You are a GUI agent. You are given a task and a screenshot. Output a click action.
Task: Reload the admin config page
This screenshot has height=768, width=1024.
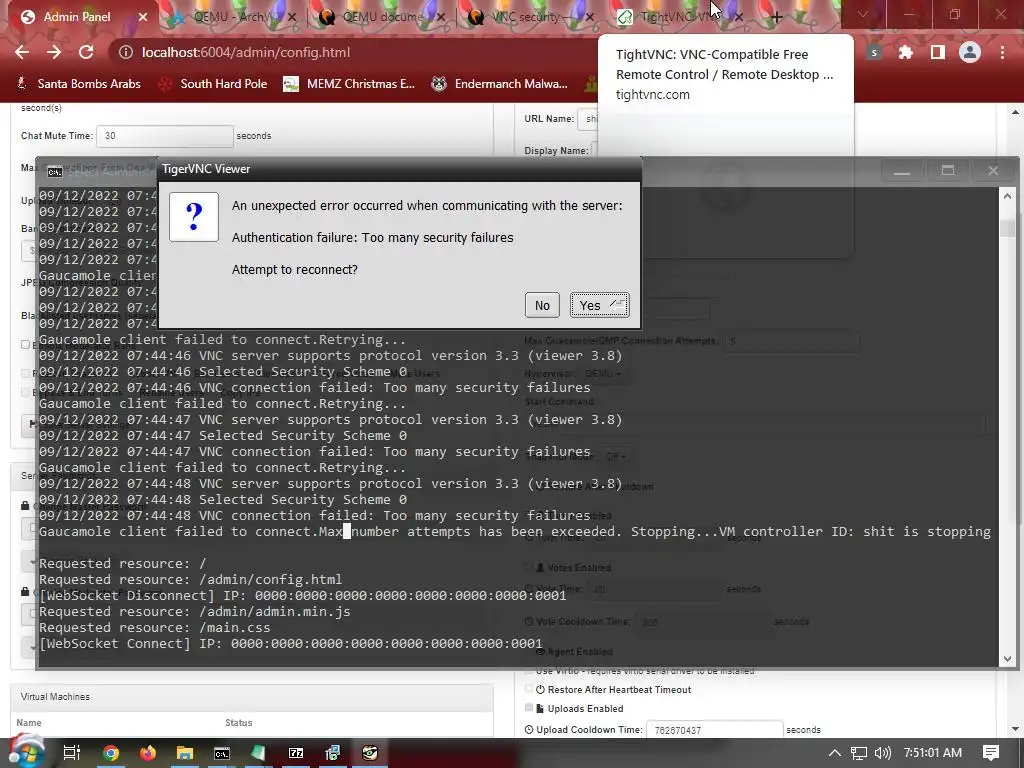(86, 52)
